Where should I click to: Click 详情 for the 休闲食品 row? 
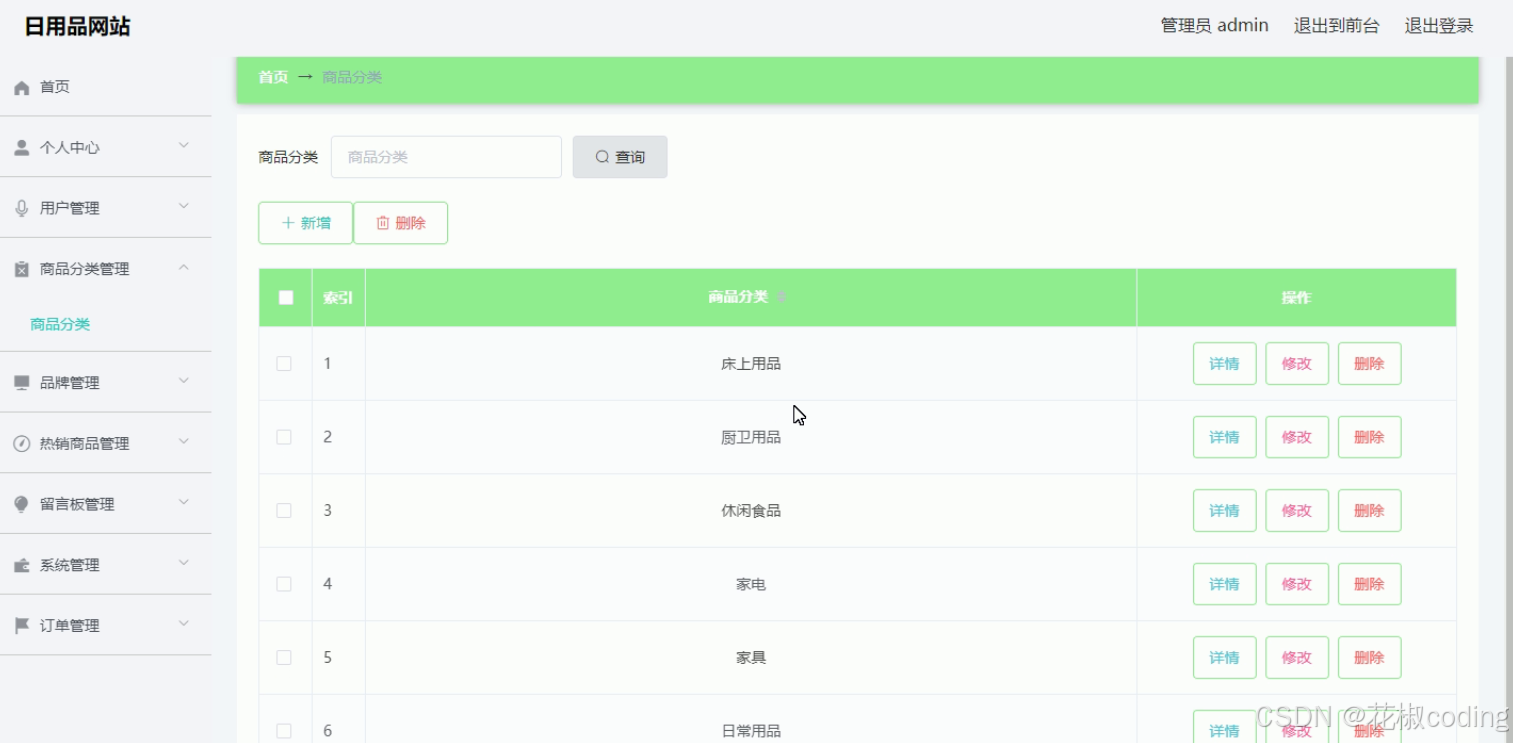(x=1224, y=510)
